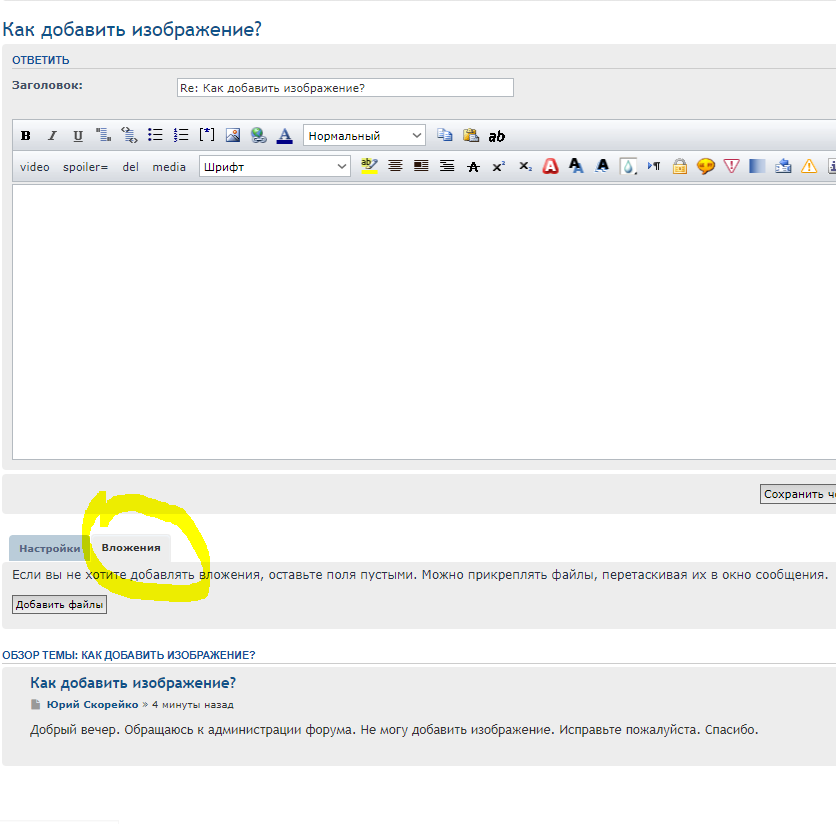
Task: Expand the Шрифт font dropdown
Action: (x=274, y=167)
